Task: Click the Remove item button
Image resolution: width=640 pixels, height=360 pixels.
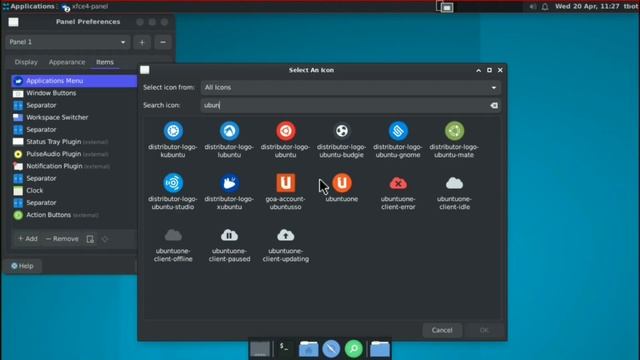Action: click(x=62, y=239)
